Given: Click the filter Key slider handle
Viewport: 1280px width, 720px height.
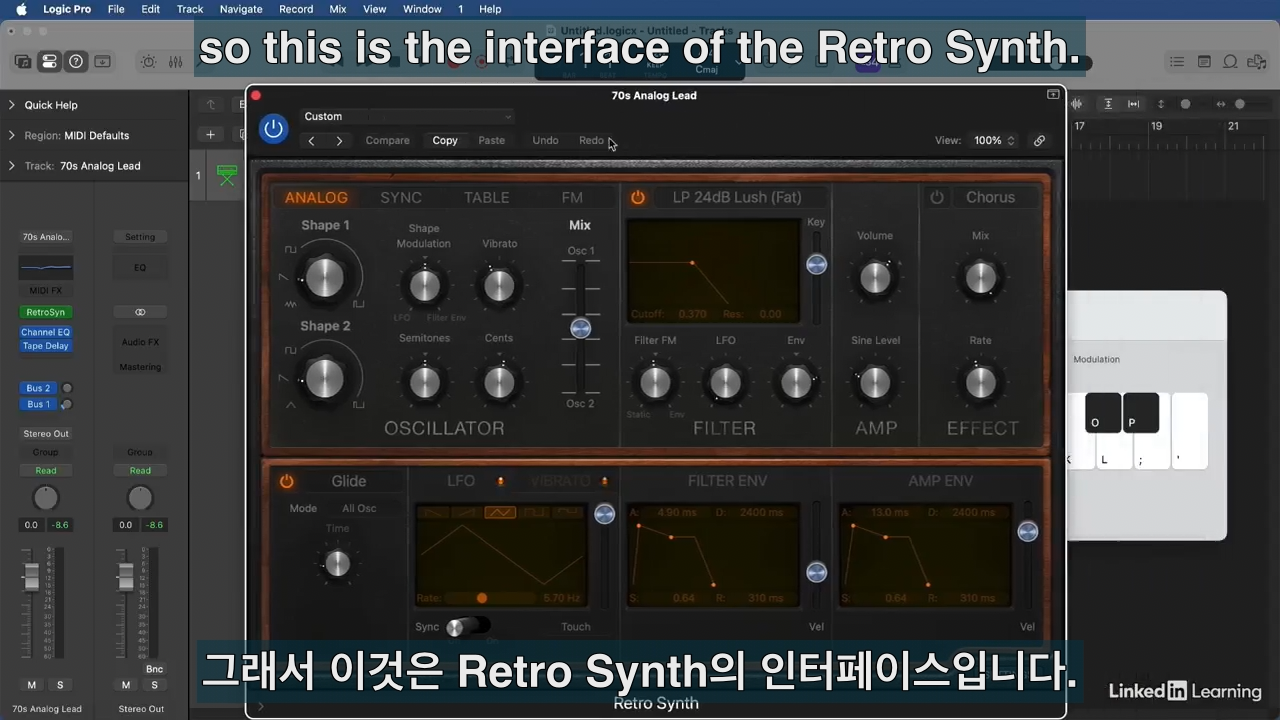Looking at the screenshot, I should [817, 264].
